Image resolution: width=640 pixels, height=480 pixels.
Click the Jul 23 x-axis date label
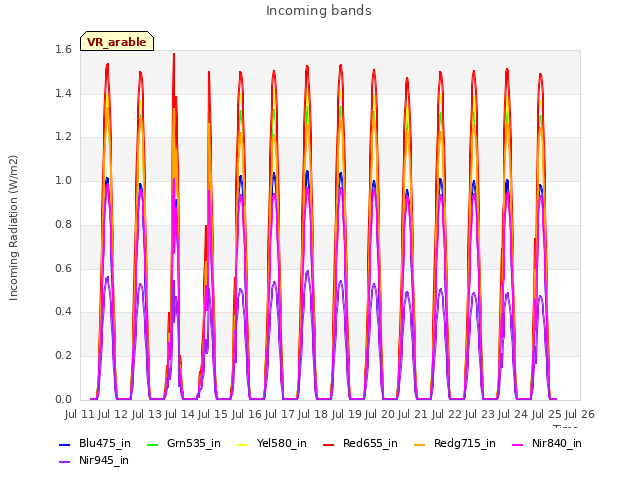(x=480, y=414)
